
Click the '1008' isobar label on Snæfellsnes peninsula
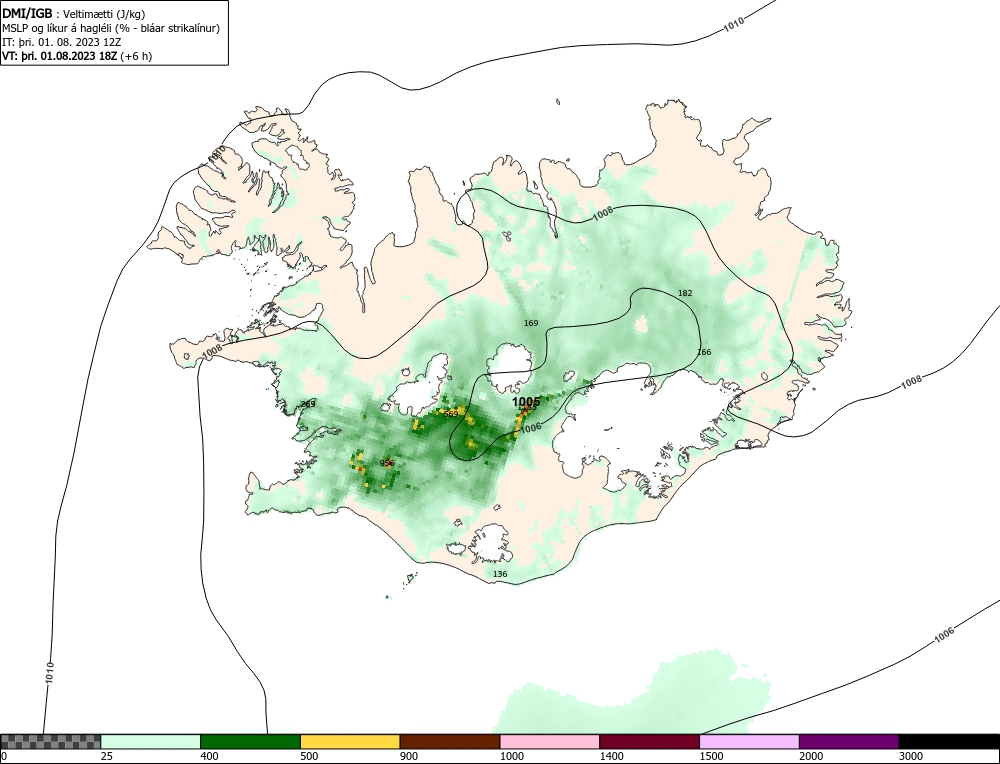(x=212, y=351)
